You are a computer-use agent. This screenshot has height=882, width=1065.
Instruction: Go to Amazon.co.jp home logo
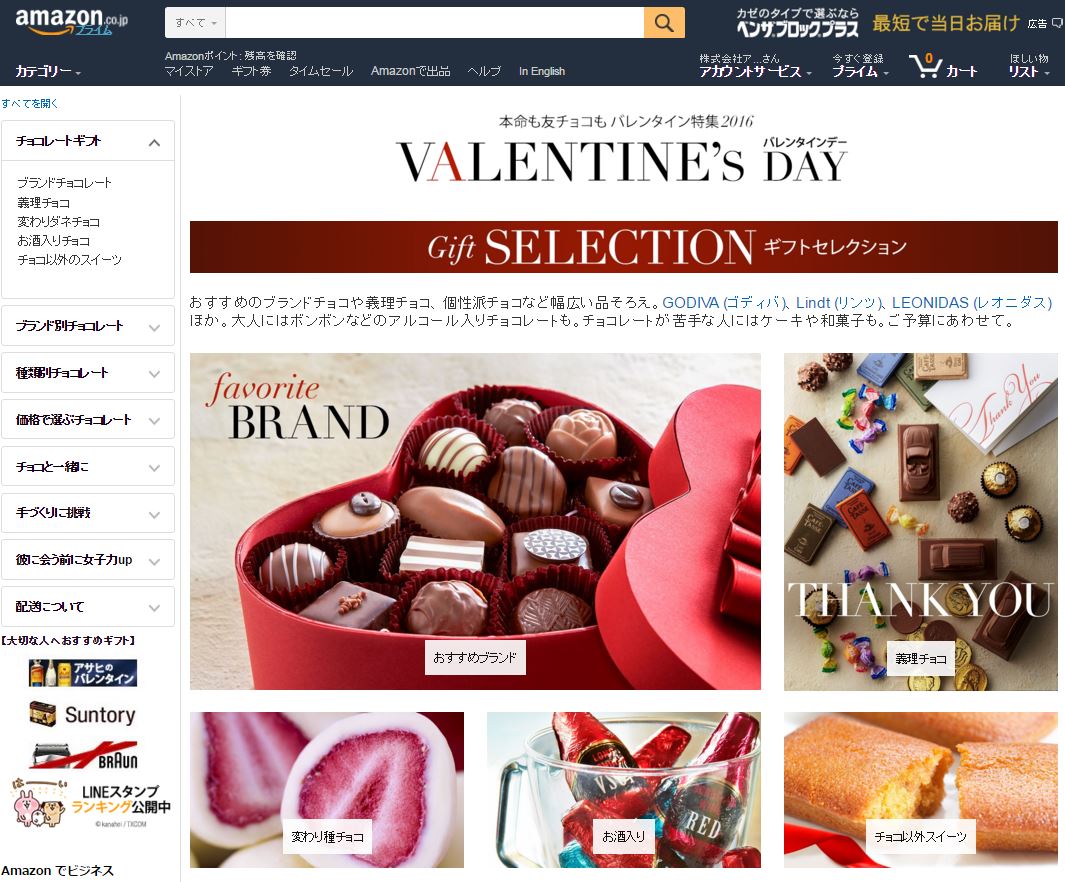coord(71,21)
